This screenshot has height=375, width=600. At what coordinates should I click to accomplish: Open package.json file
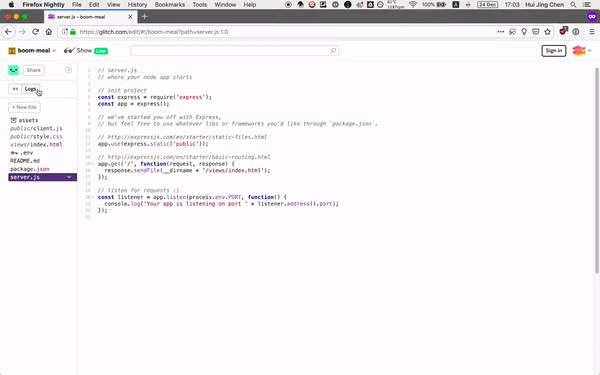(30, 169)
